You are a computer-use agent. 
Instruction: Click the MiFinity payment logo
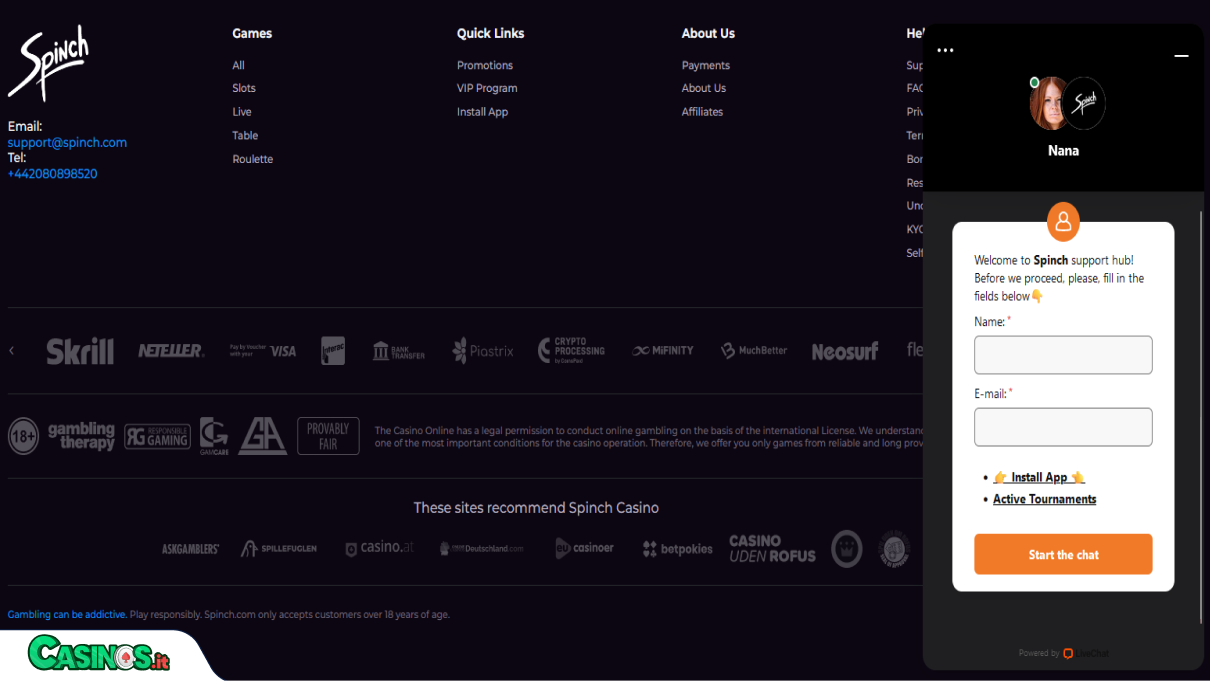[663, 351]
